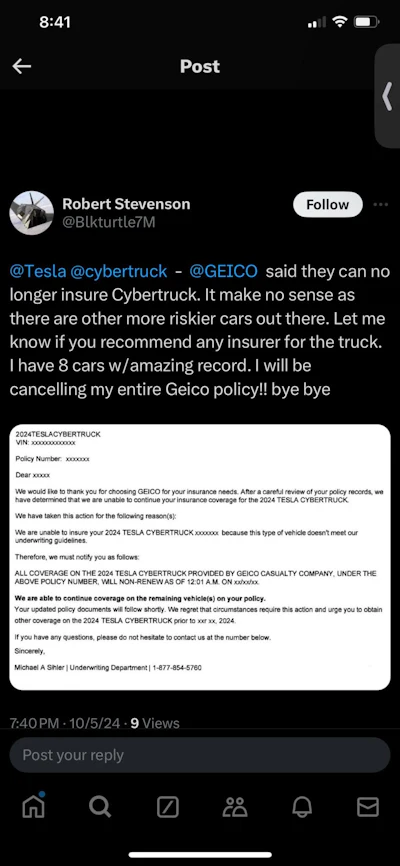Screen dimensions: 400x866
Task: Tap the back arrow icon
Action: [22, 67]
